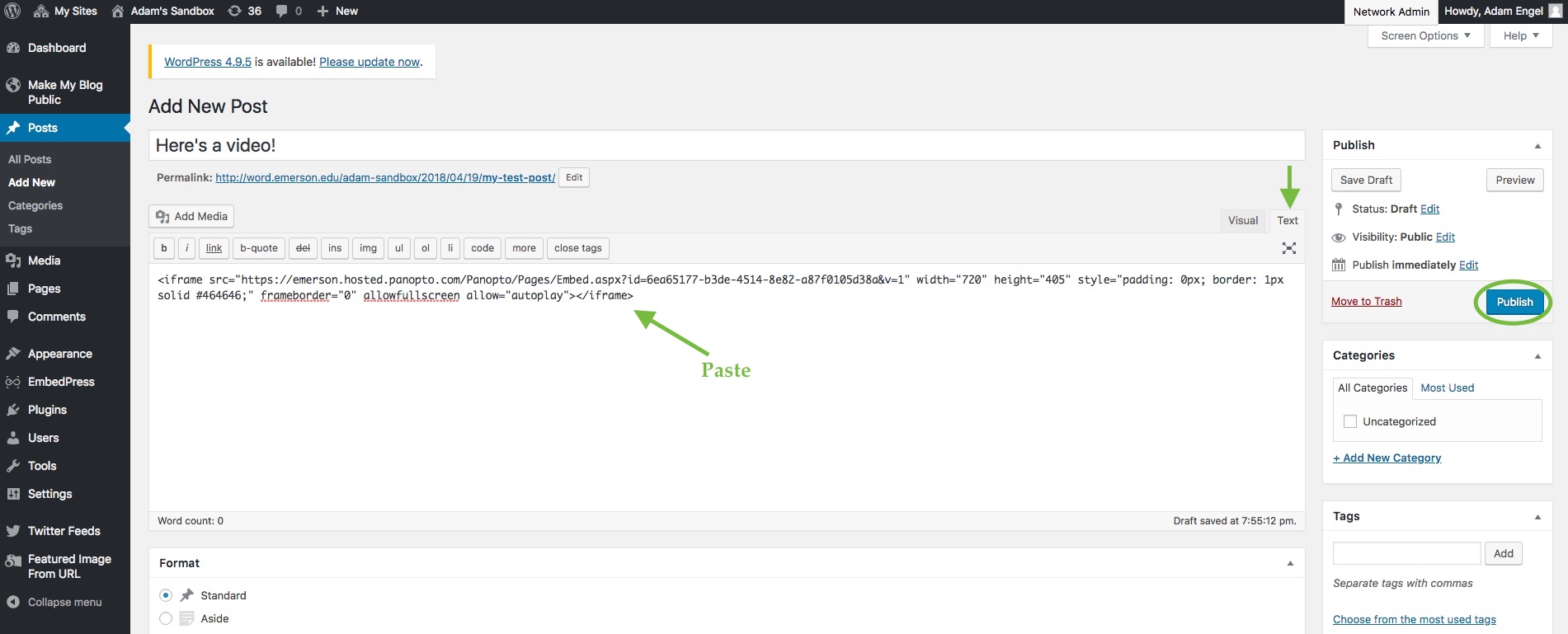The image size is (1568, 634).
Task: Collapse the Categories panel
Action: click(1537, 356)
